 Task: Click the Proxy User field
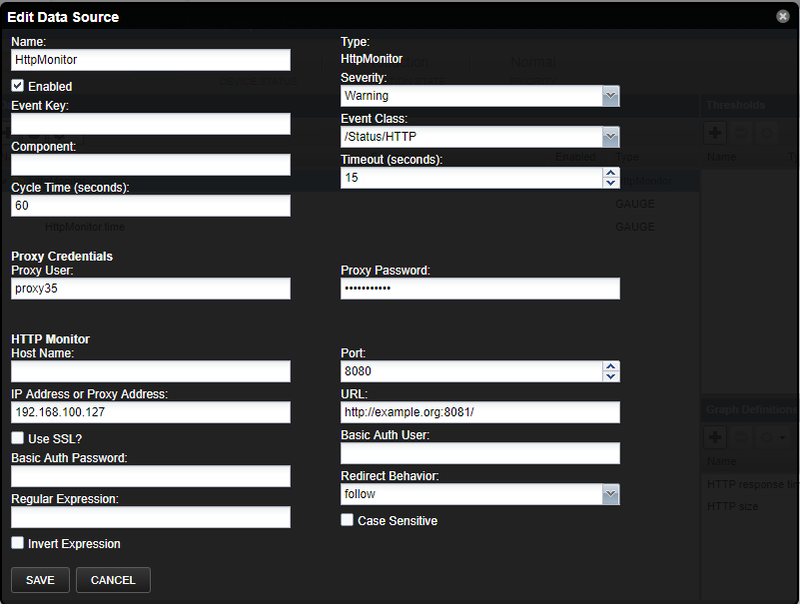pyautogui.click(x=151, y=288)
